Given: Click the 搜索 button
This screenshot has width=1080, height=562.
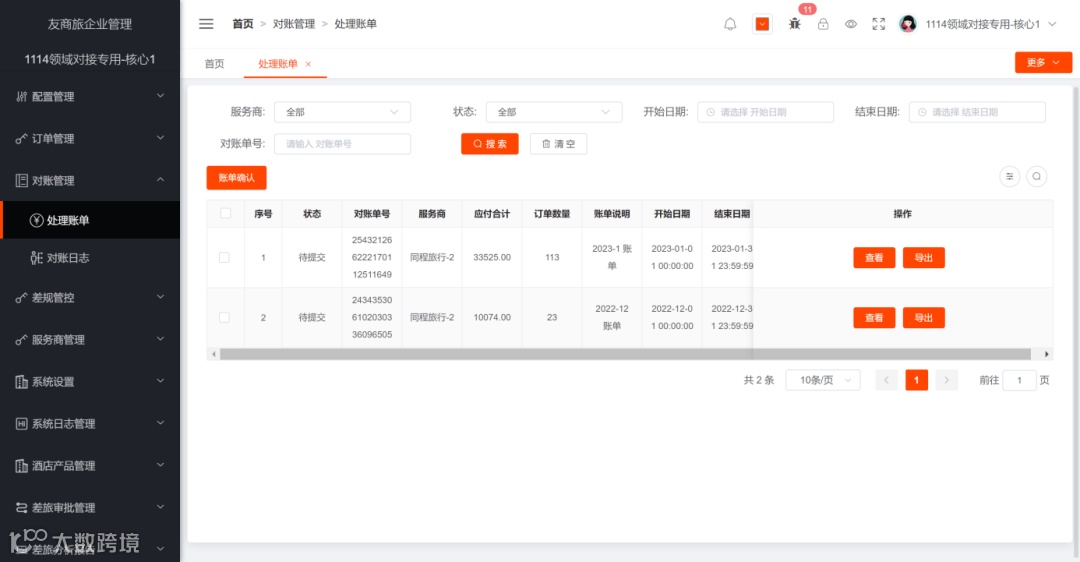Looking at the screenshot, I should pos(490,144).
